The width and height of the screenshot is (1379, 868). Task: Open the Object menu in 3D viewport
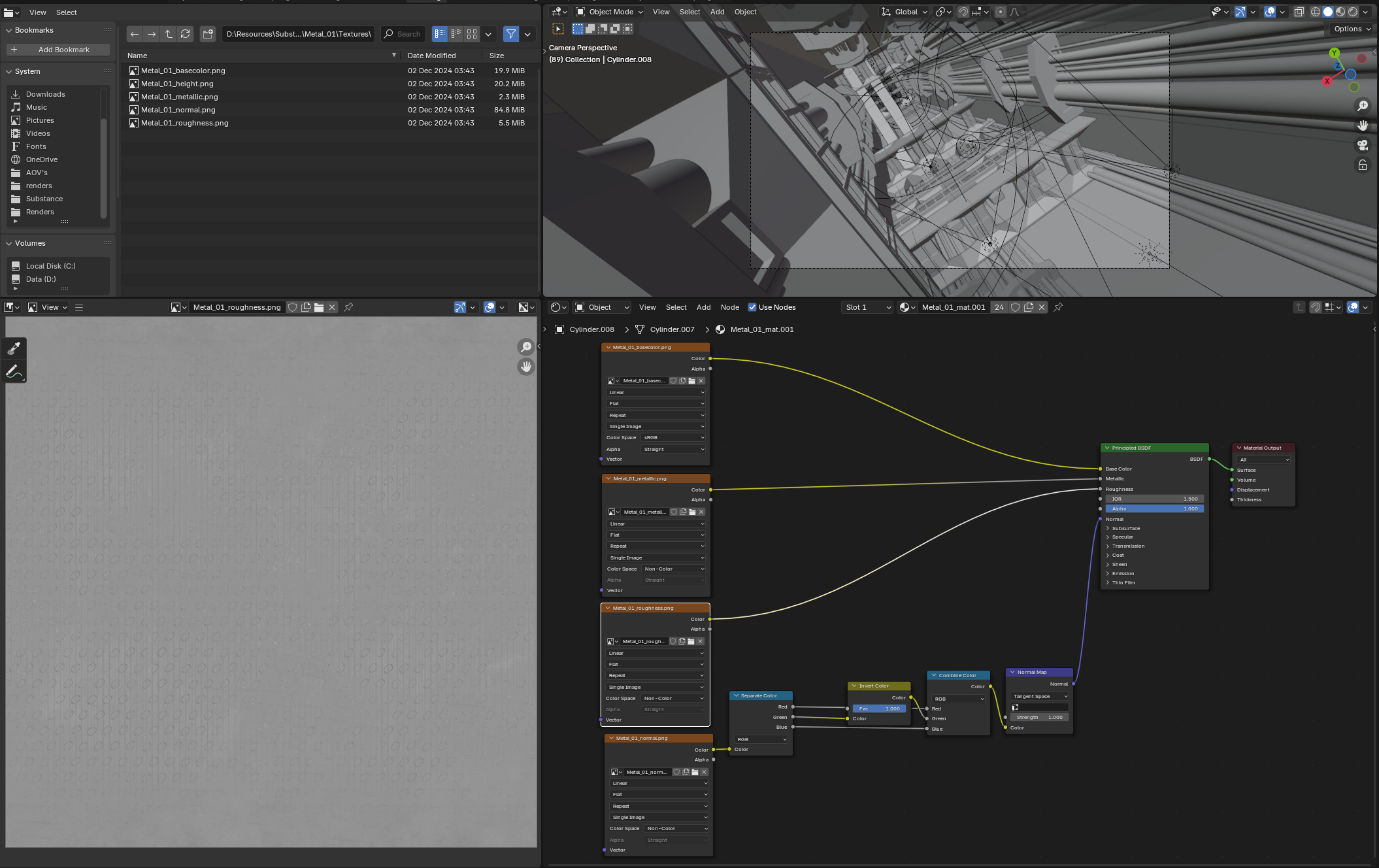[x=744, y=12]
